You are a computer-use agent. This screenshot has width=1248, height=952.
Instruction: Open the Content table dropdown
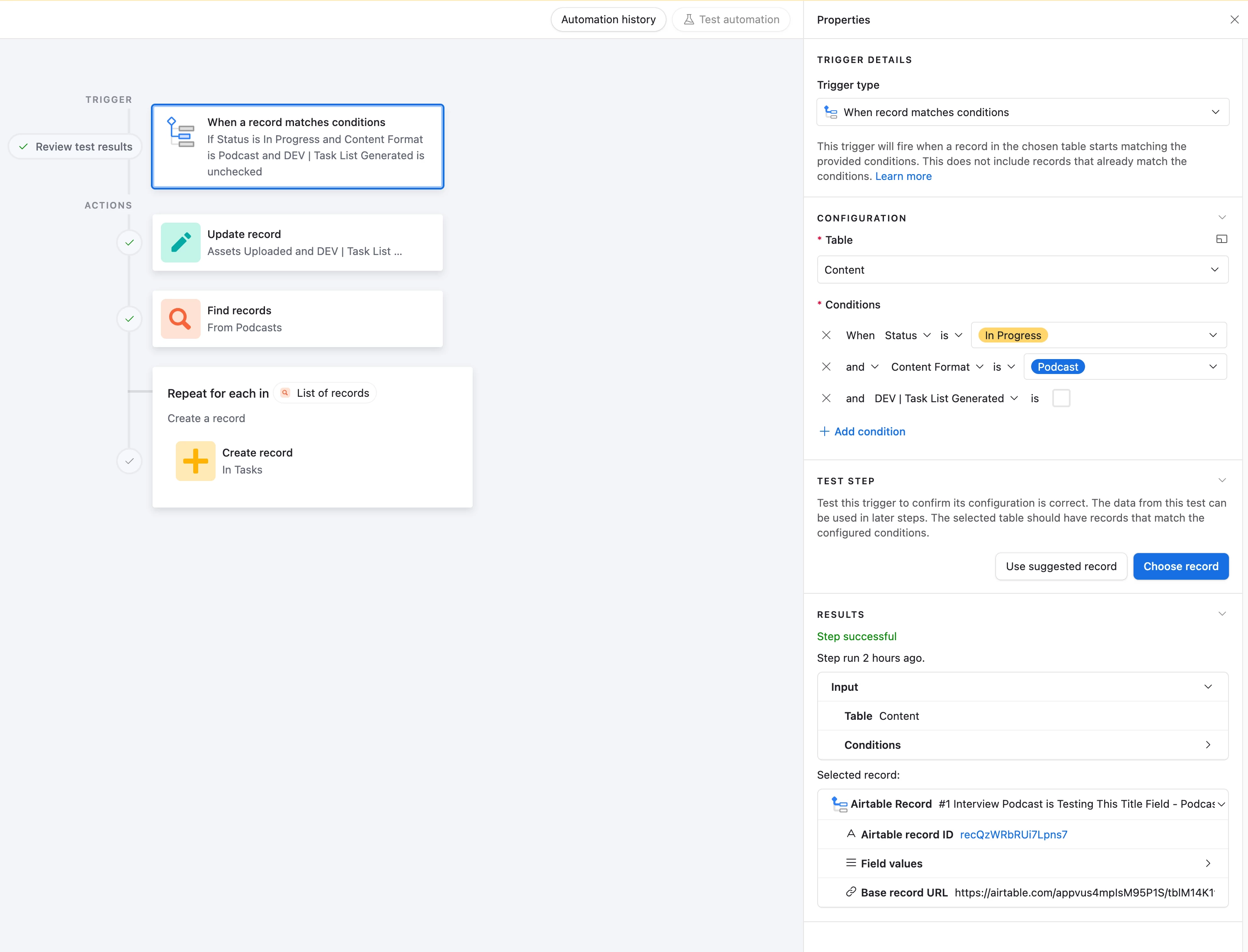(x=1022, y=270)
